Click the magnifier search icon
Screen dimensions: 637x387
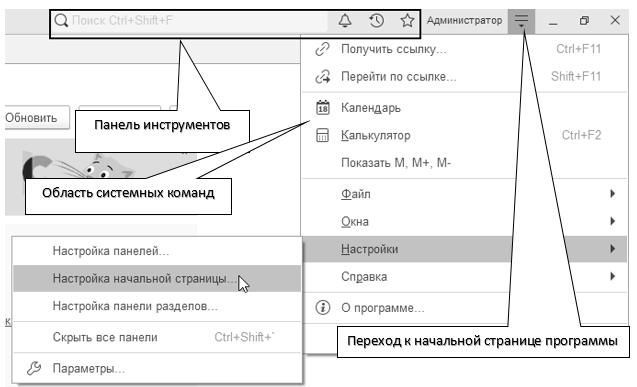(x=61, y=20)
